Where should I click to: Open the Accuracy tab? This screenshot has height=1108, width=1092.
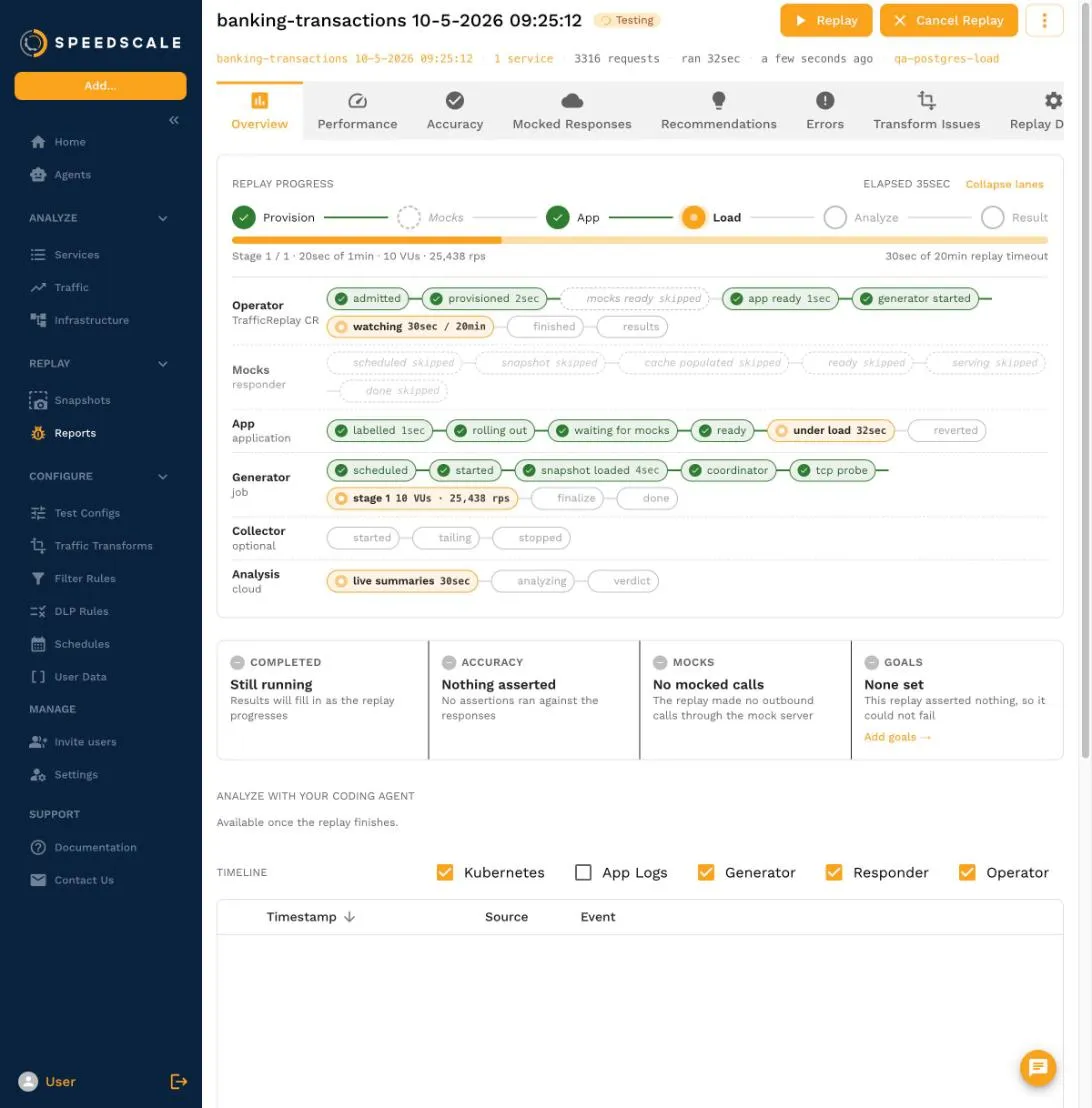coord(454,112)
